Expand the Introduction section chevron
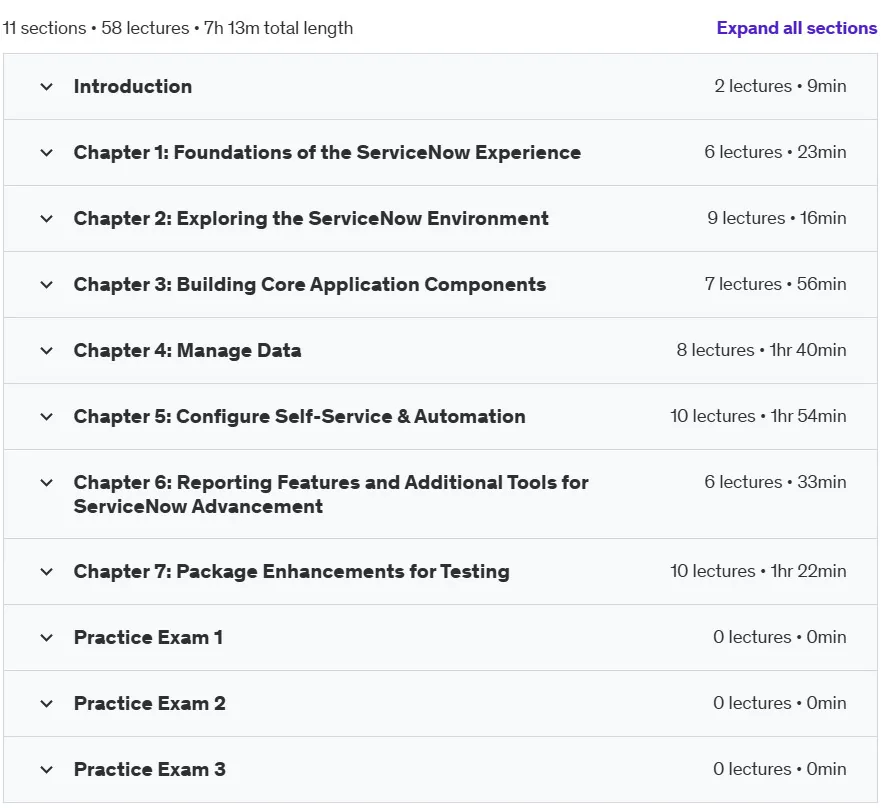This screenshot has width=881, height=808. coord(47,87)
